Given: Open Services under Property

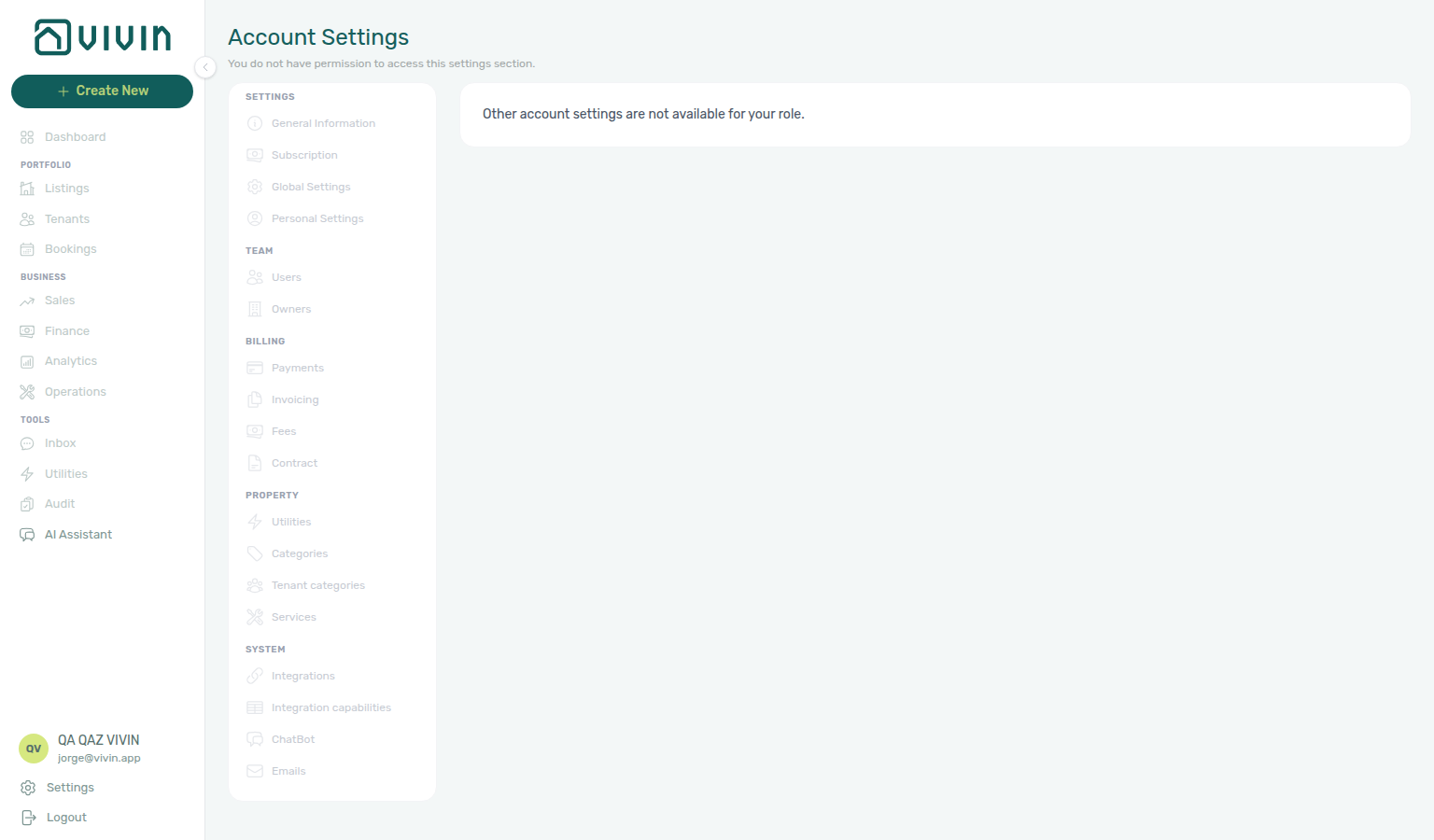Looking at the screenshot, I should 294,617.
